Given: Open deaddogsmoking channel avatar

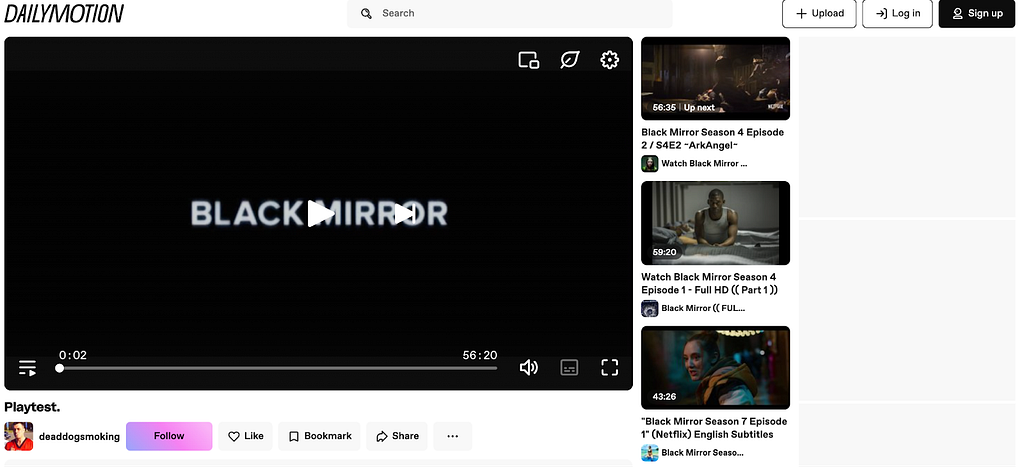Looking at the screenshot, I should click(x=18, y=436).
